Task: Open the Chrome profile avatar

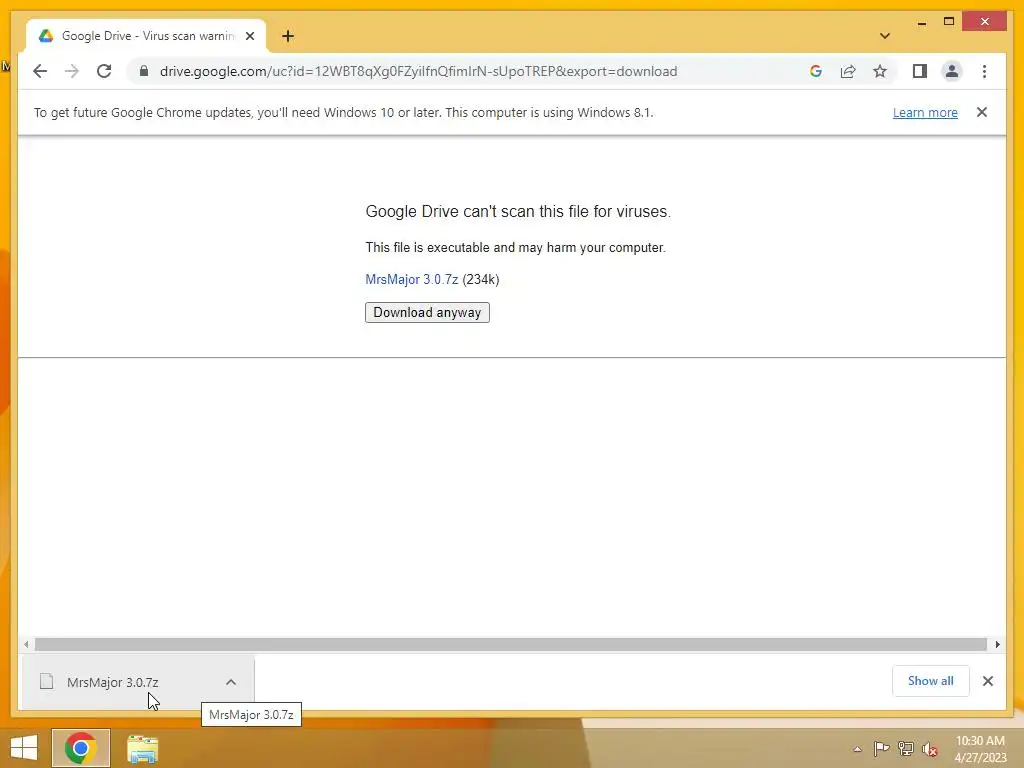Action: (x=952, y=71)
